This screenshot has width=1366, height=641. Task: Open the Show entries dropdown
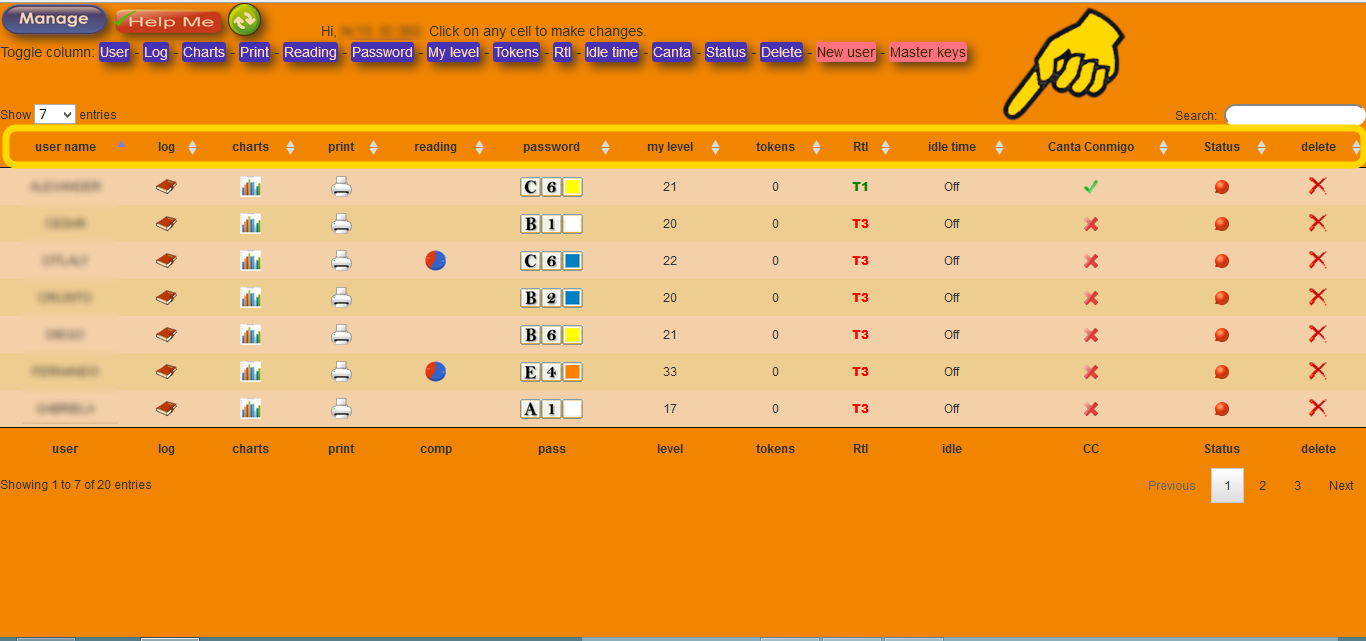click(x=55, y=114)
